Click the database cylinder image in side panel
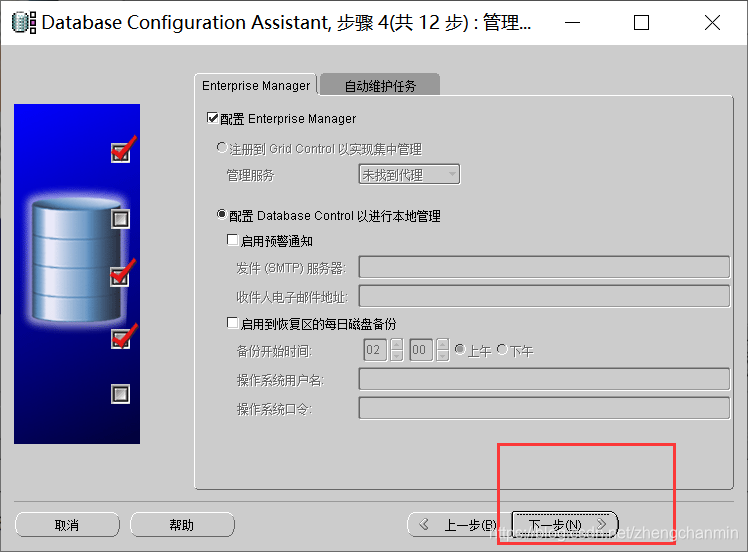The height and width of the screenshot is (552, 748). [x=76, y=260]
